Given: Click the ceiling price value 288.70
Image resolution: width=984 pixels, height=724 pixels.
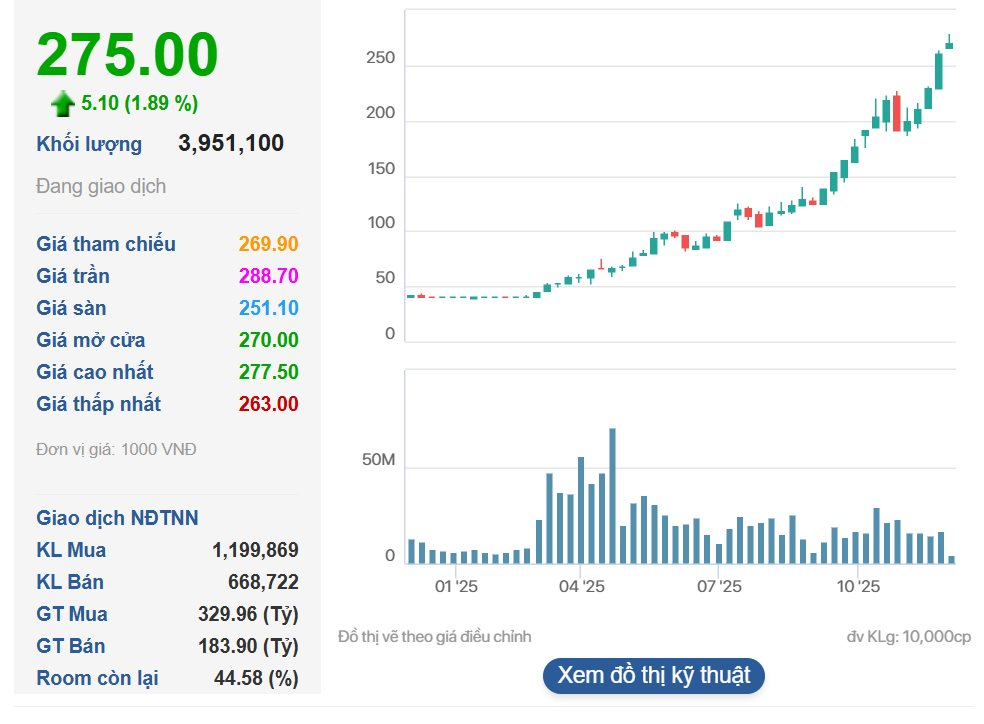Looking at the screenshot, I should 268,276.
